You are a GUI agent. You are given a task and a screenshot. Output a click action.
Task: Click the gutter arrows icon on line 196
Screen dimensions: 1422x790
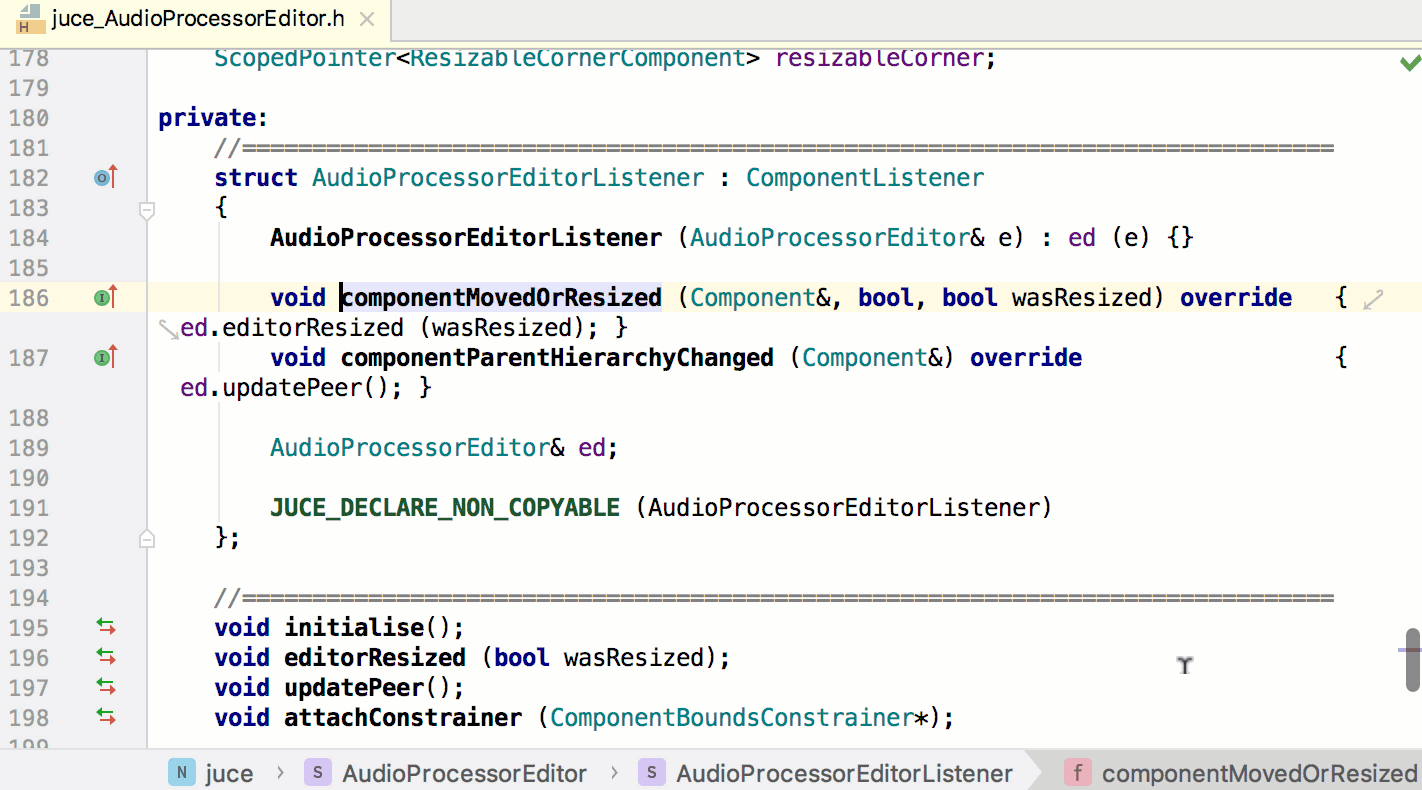pos(106,657)
